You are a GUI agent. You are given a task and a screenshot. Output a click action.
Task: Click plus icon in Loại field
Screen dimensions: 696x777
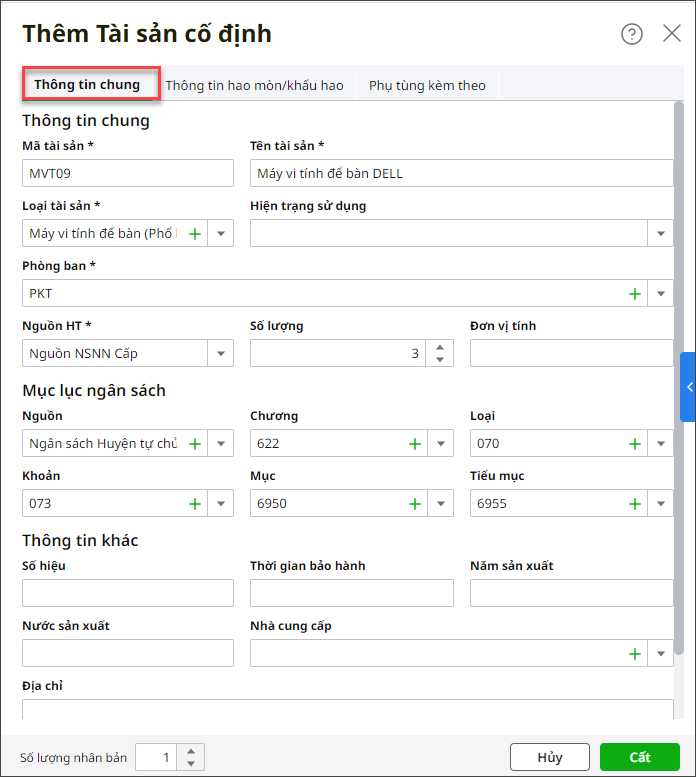[634, 444]
